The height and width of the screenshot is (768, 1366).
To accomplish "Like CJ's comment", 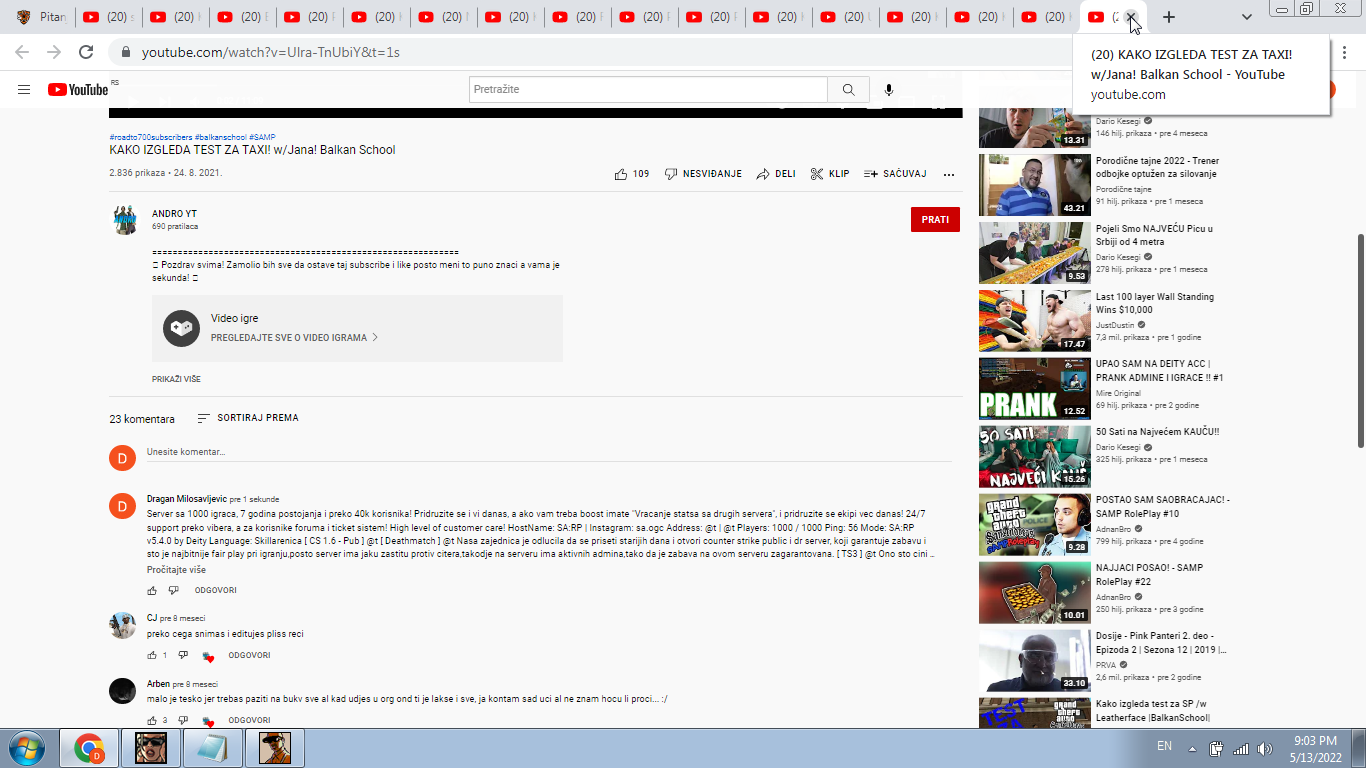I will tap(152, 655).
